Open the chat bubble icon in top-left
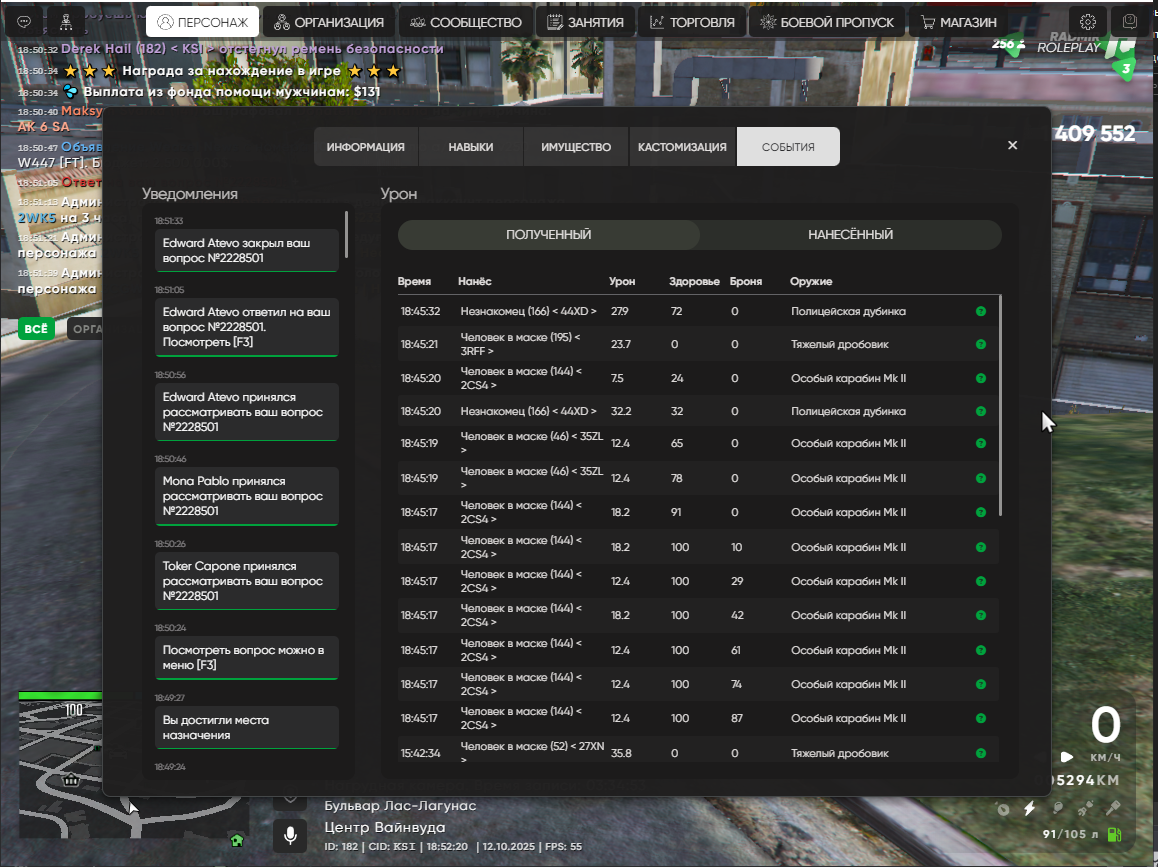The width and height of the screenshot is (1158, 867). (24, 22)
